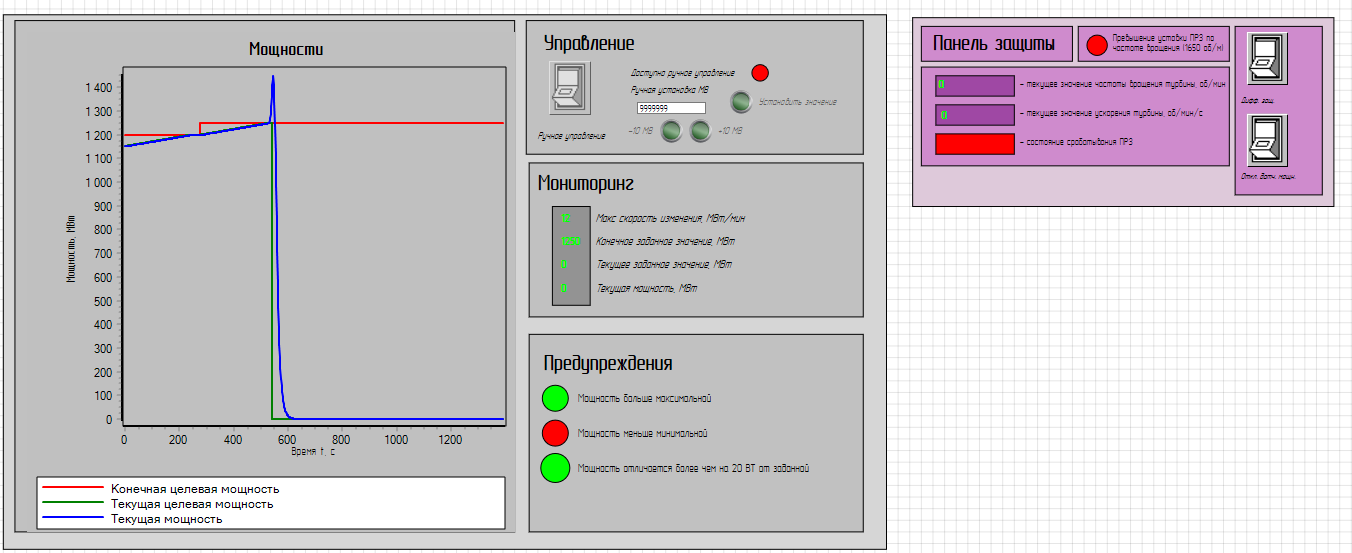The width and height of the screenshot is (1352, 553).
Task: Click the blue power peak on the chart
Action: [272, 80]
